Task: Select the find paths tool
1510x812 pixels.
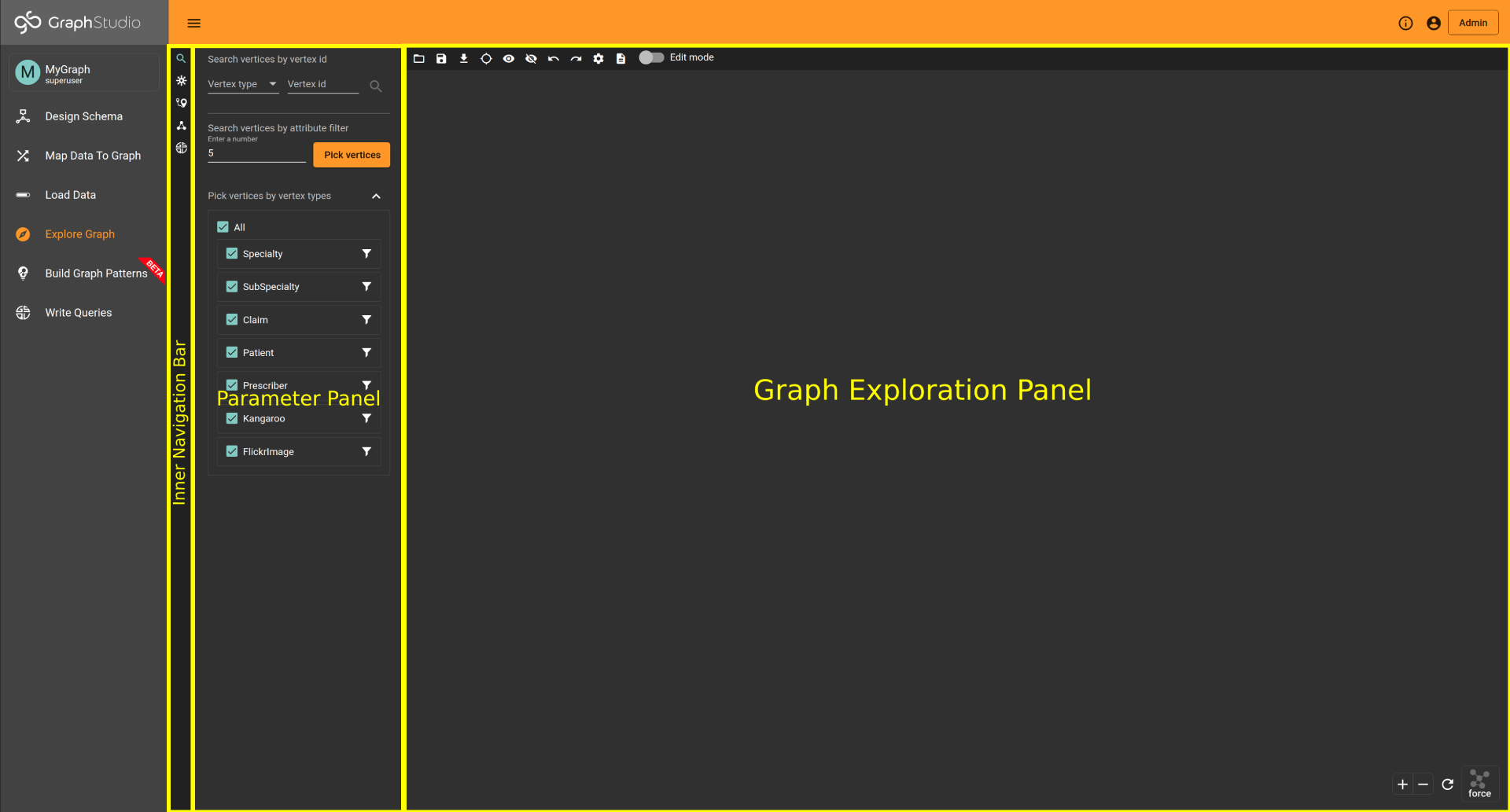Action: [180, 103]
